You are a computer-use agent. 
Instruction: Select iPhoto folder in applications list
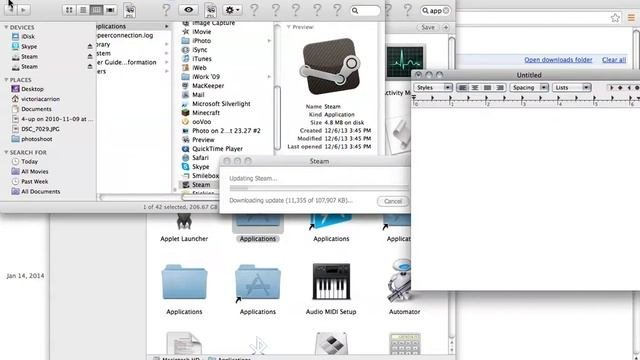[x=202, y=40]
